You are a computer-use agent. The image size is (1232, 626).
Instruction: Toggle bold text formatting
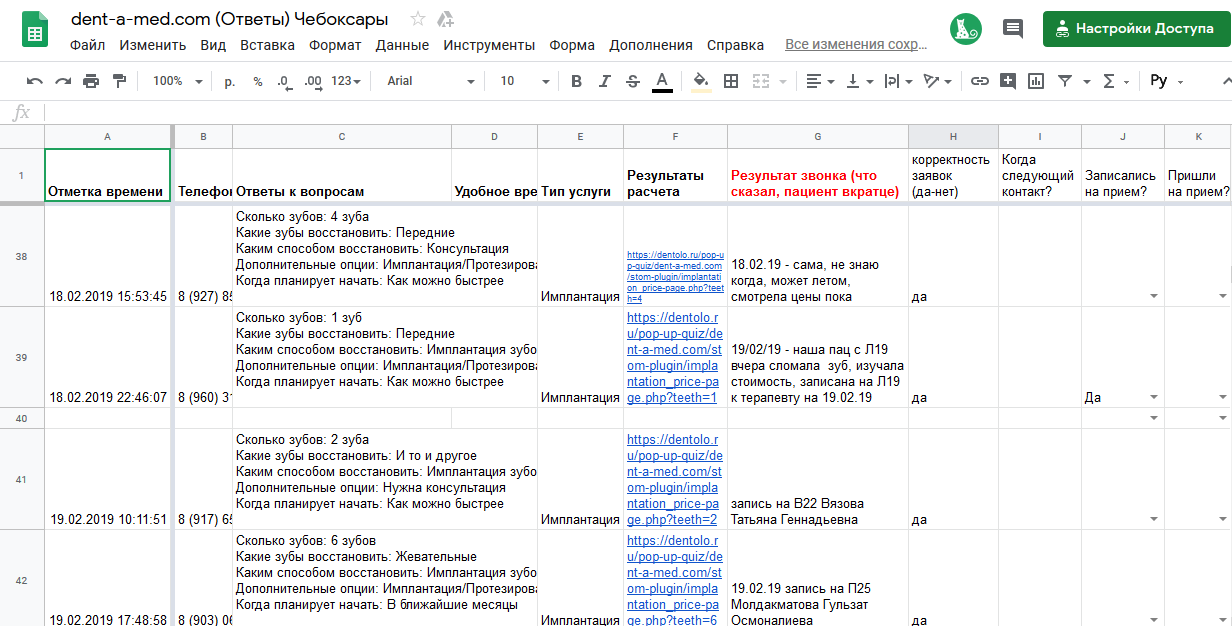tap(576, 81)
